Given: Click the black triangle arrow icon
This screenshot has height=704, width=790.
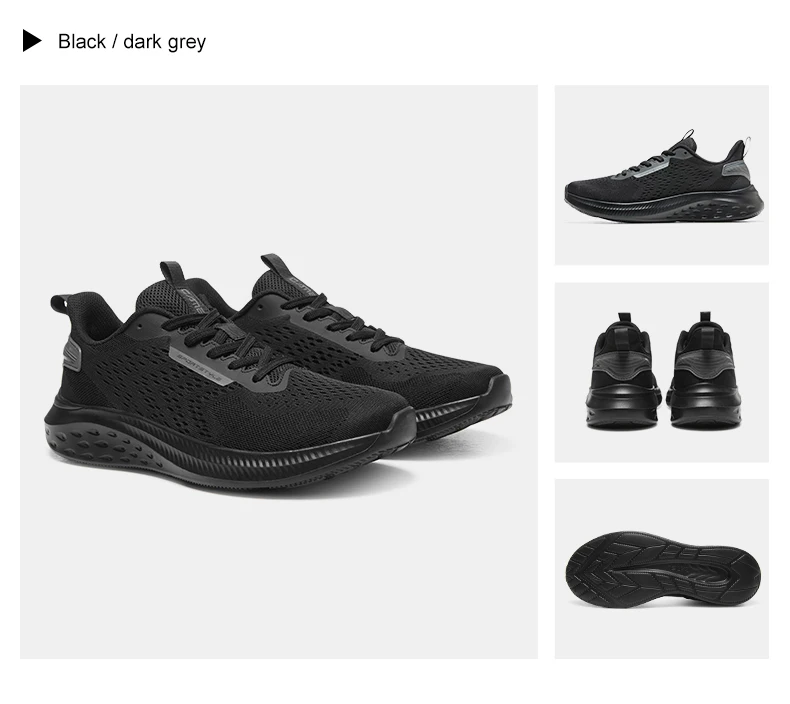Looking at the screenshot, I should pos(32,41).
